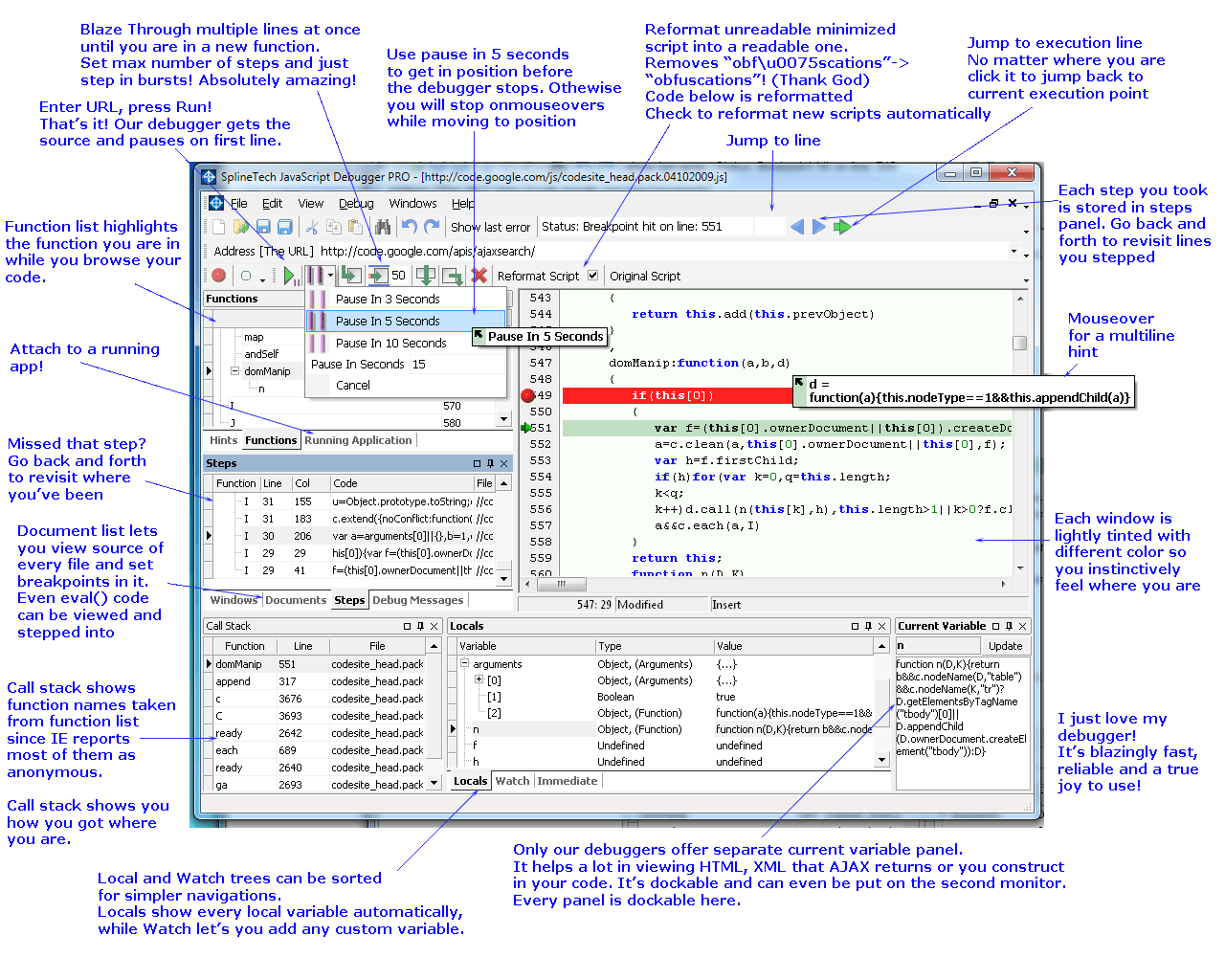Viewport: 1225px width, 980px height.
Task: Float the Call Stack panel
Action: click(x=407, y=626)
